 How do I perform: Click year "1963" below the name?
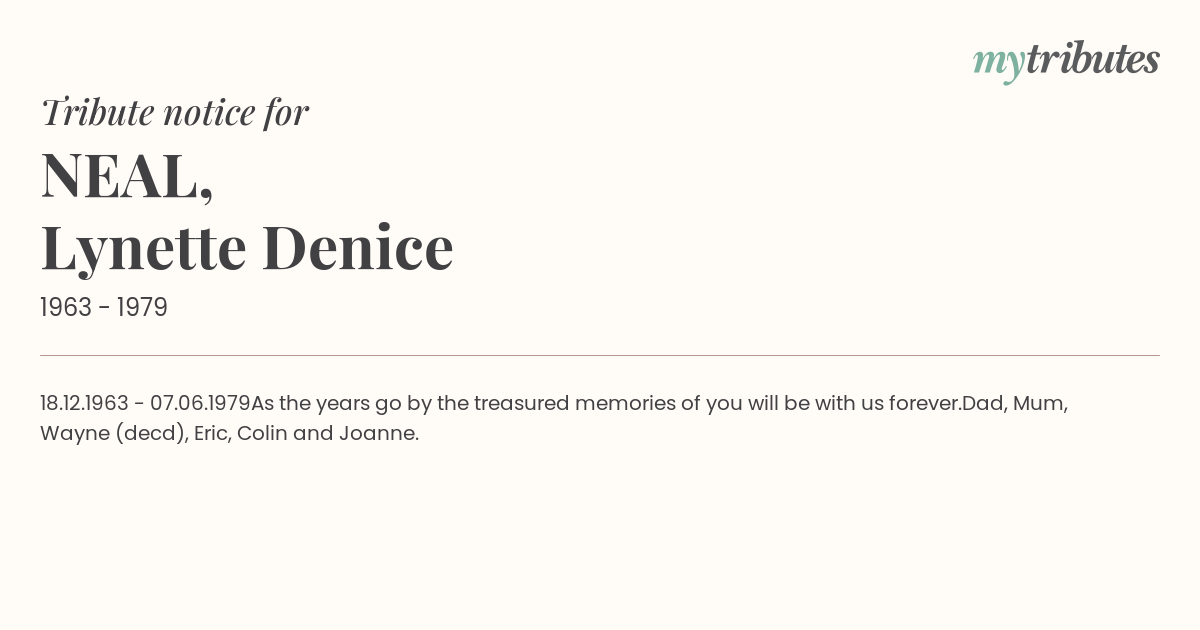[x=65, y=308]
